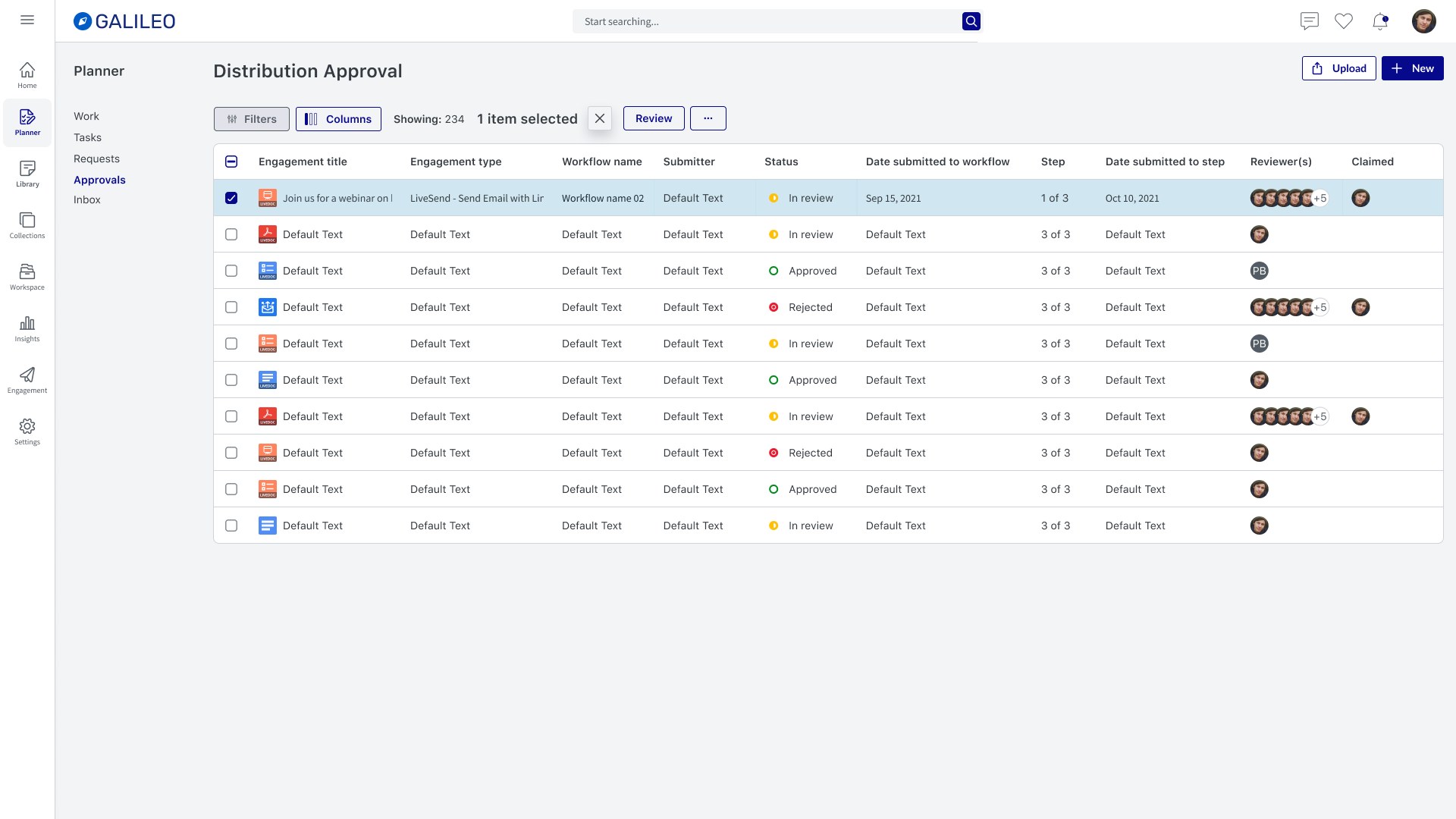The height and width of the screenshot is (819, 1456).
Task: Select Approvals in the Planner menu
Action: [x=99, y=180]
